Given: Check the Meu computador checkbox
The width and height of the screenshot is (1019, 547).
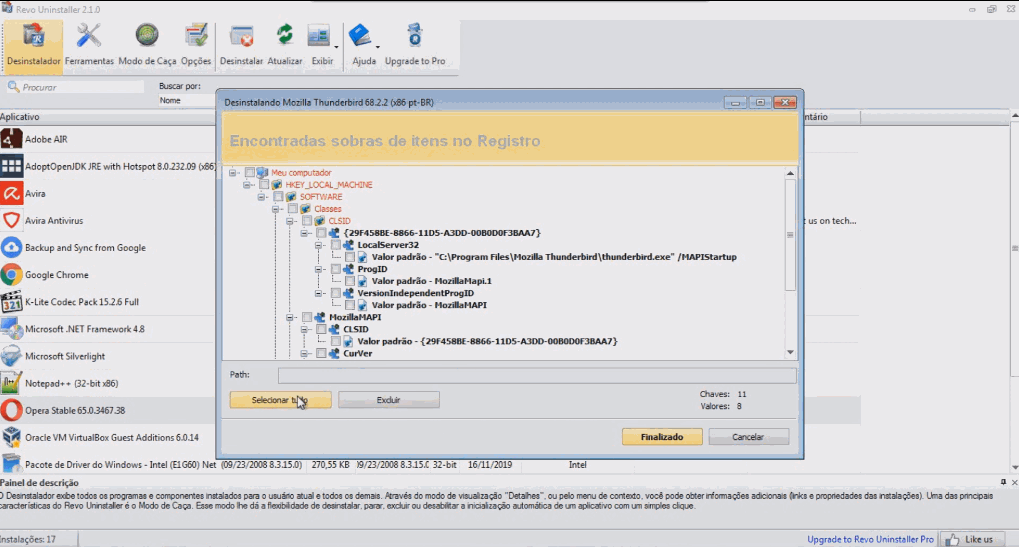Looking at the screenshot, I should [250, 173].
